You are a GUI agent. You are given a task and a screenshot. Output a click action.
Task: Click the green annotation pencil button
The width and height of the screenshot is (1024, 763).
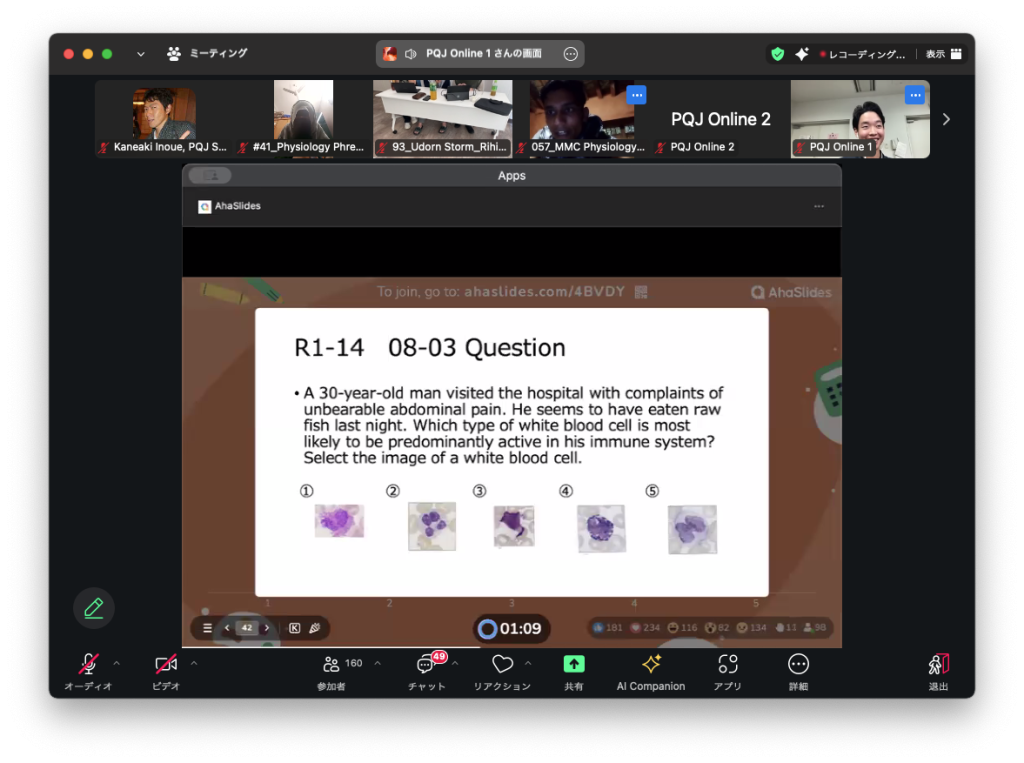(x=94, y=608)
